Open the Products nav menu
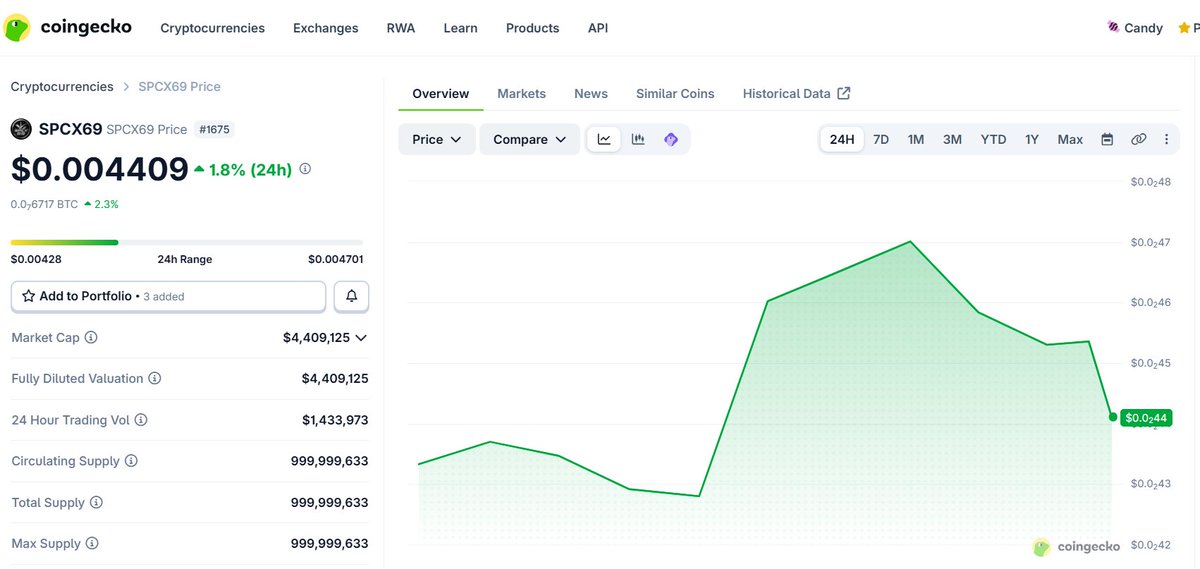 pyautogui.click(x=533, y=28)
